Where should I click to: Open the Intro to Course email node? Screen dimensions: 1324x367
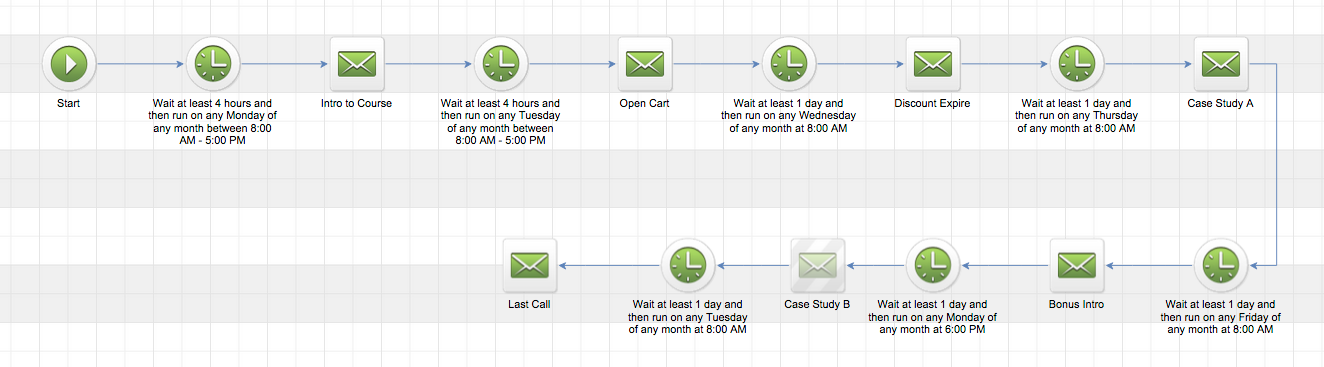click(357, 64)
